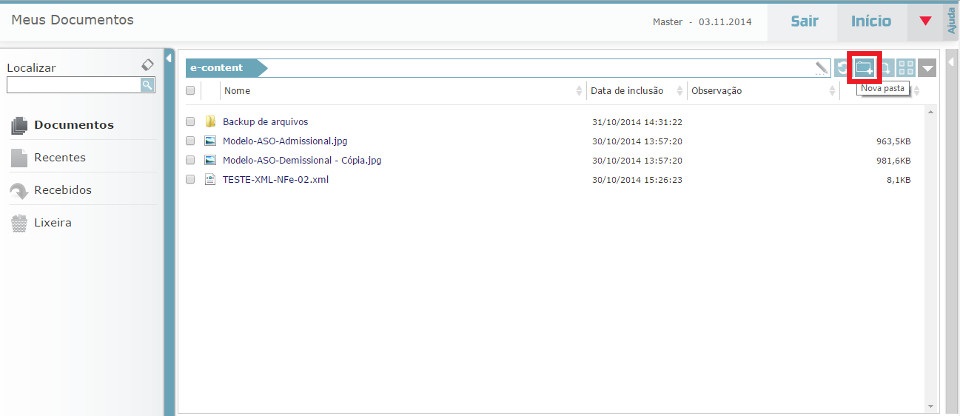
Task: Click the magnifier search icon under Localizar
Action: pyautogui.click(x=147, y=86)
